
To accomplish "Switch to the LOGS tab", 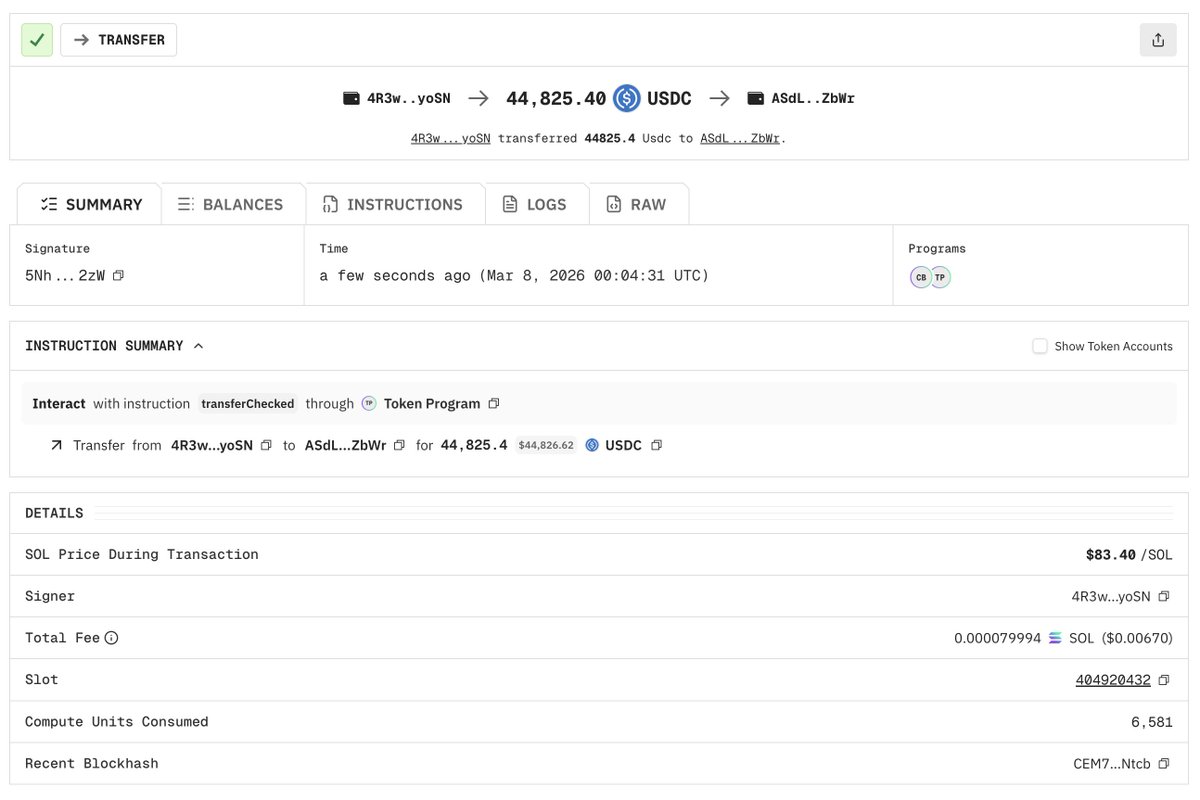I will (535, 204).
